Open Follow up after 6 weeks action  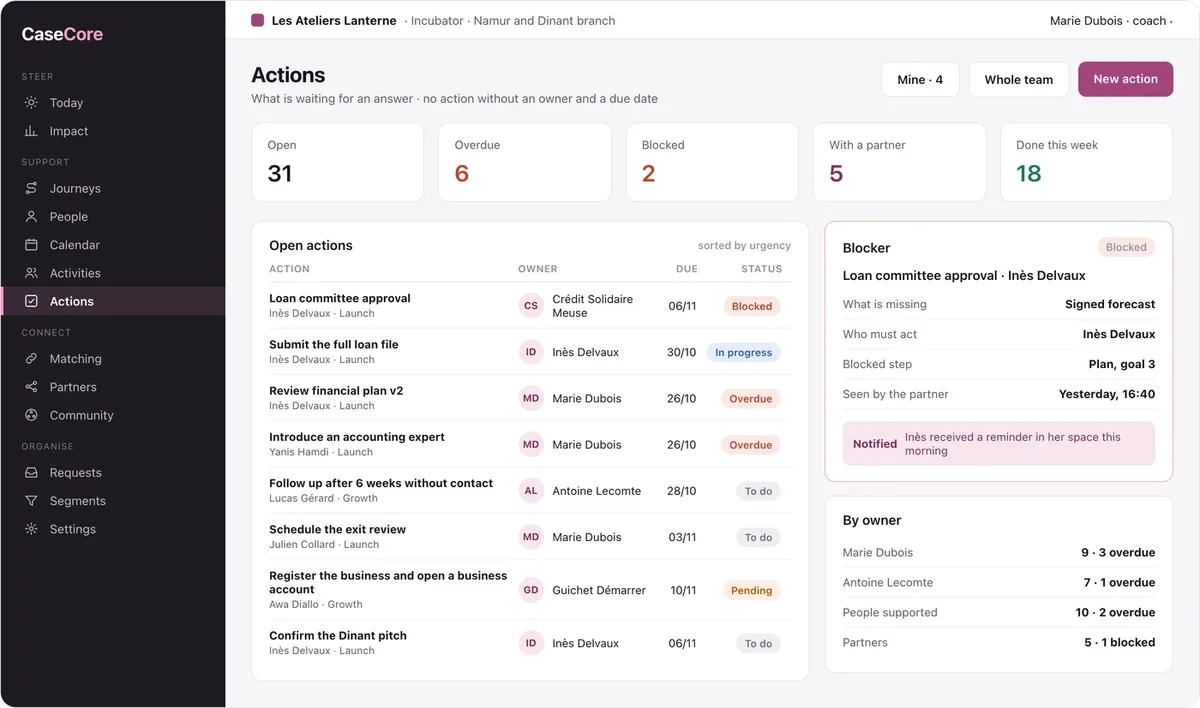coord(529,491)
